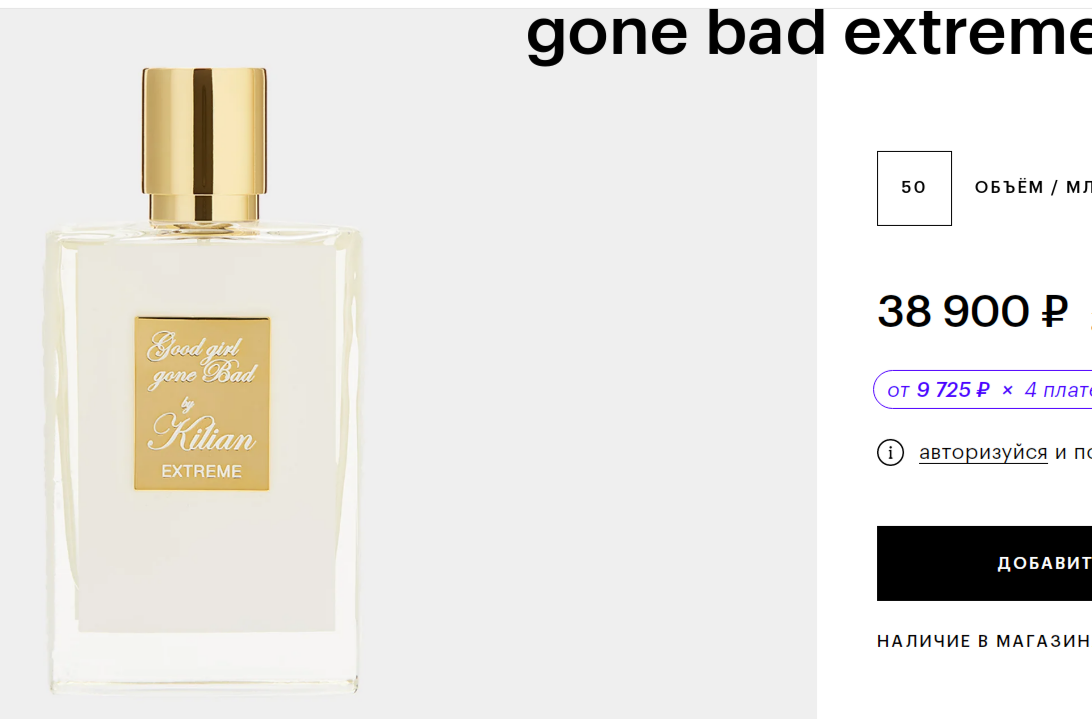Screen dimensions: 1092x719
Task: Click the ruble sign after 38 900
Action: (x=1054, y=311)
